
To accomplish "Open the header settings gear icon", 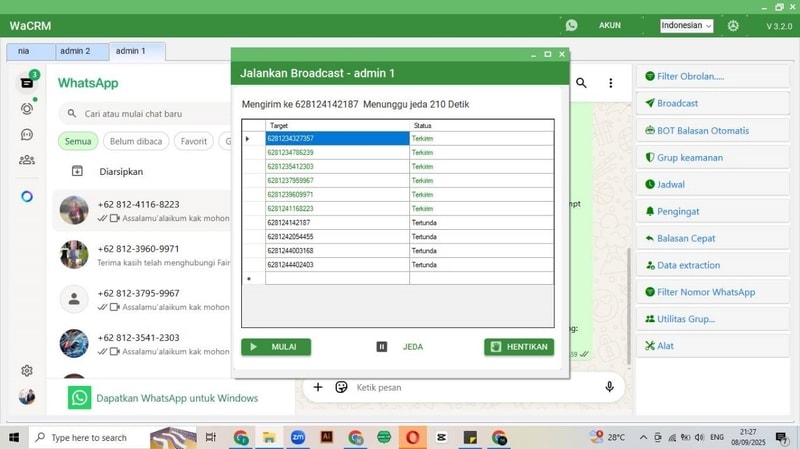I will coord(733,26).
